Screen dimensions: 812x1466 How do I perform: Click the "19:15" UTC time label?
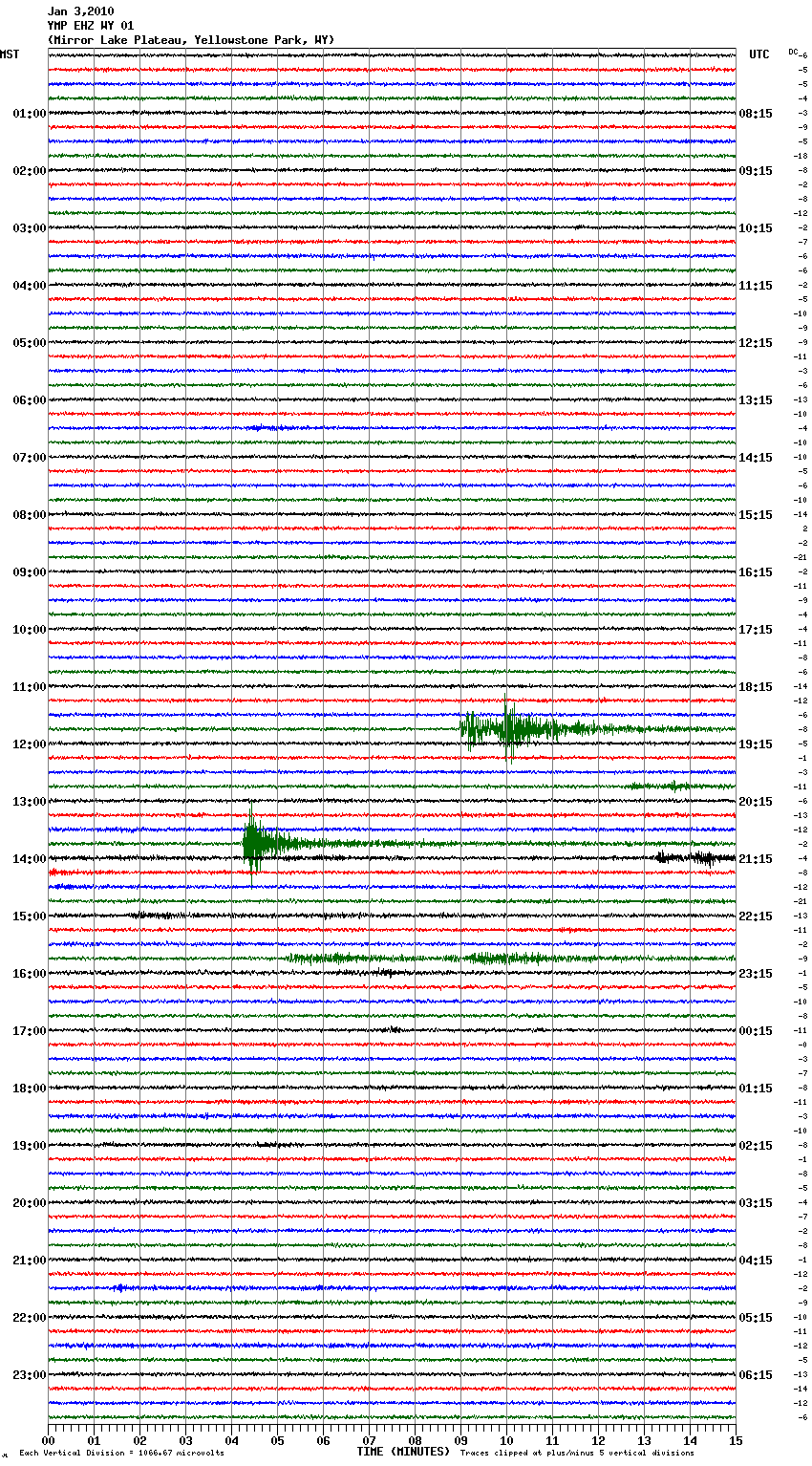[756, 744]
